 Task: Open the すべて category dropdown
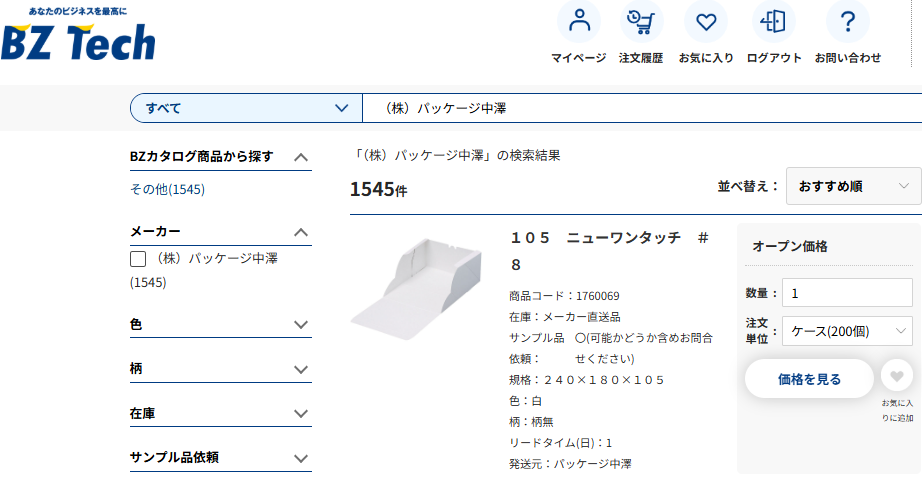[x=246, y=108]
